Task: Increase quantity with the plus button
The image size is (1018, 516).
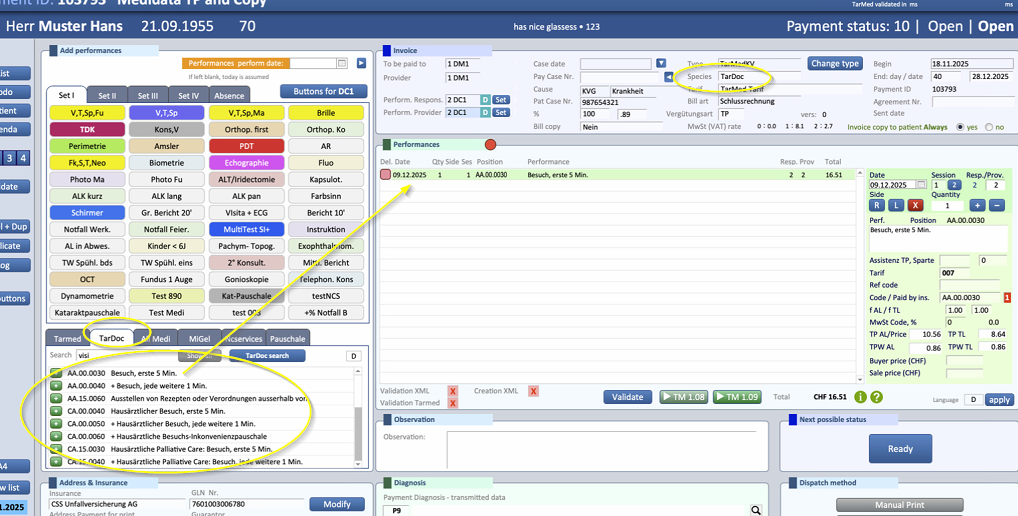Action: (x=977, y=205)
